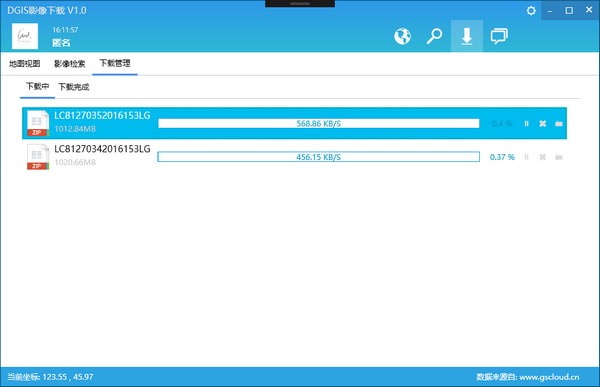600x387 pixels.
Task: Select the download manager arrow icon
Action: [x=466, y=36]
